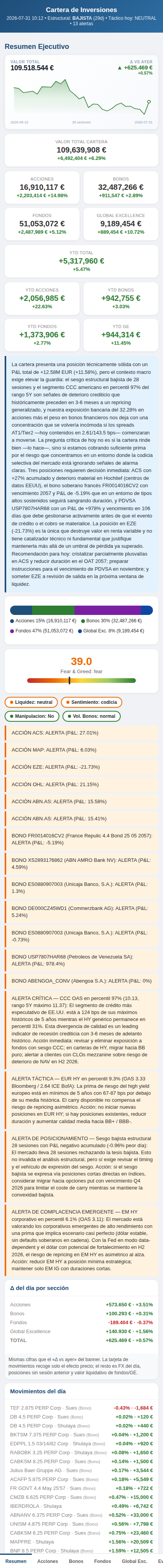Switch to the Bonos tab
Screen dimensions: 163x1568
pyautogui.click(x=76, y=1561)
